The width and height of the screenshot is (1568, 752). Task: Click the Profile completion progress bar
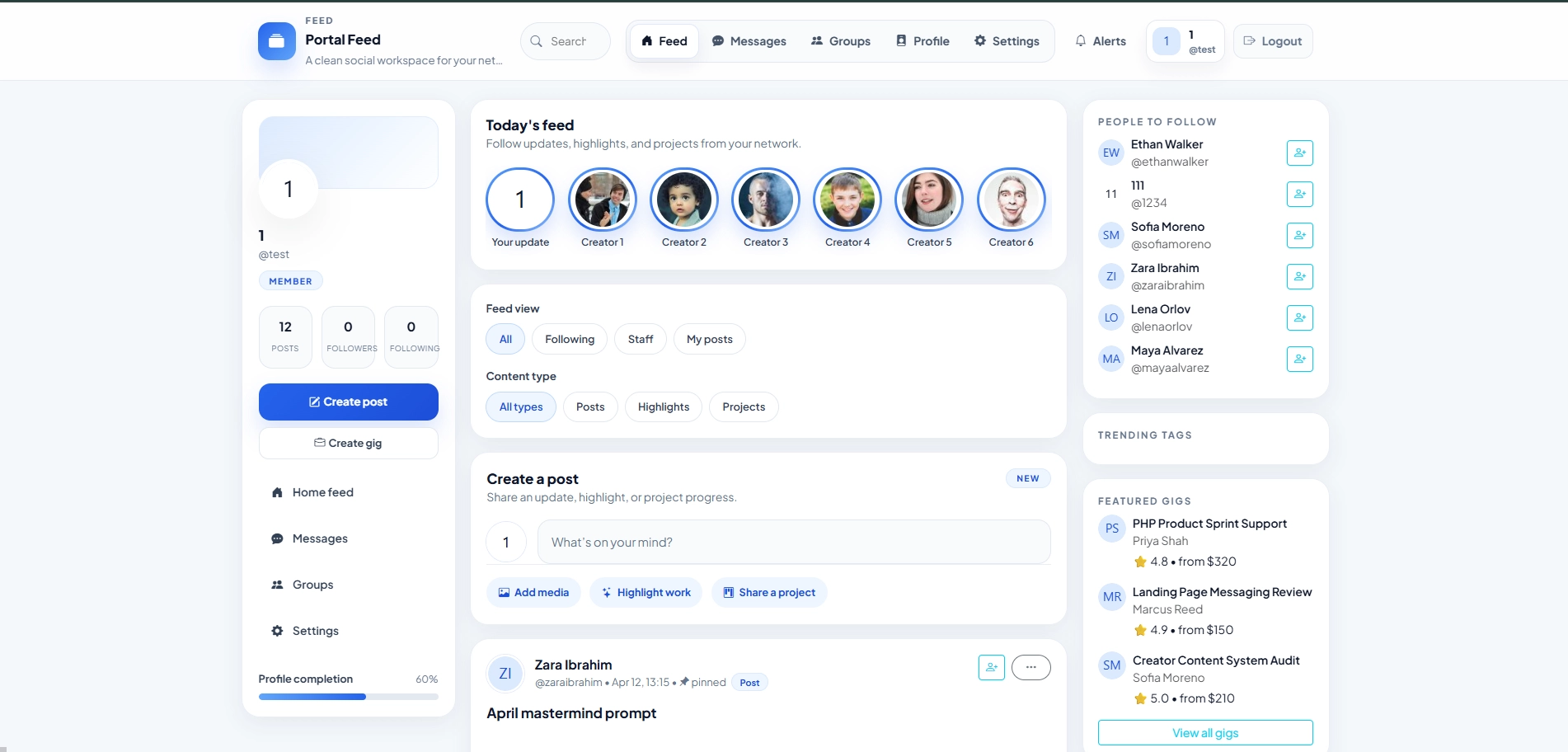click(x=349, y=697)
